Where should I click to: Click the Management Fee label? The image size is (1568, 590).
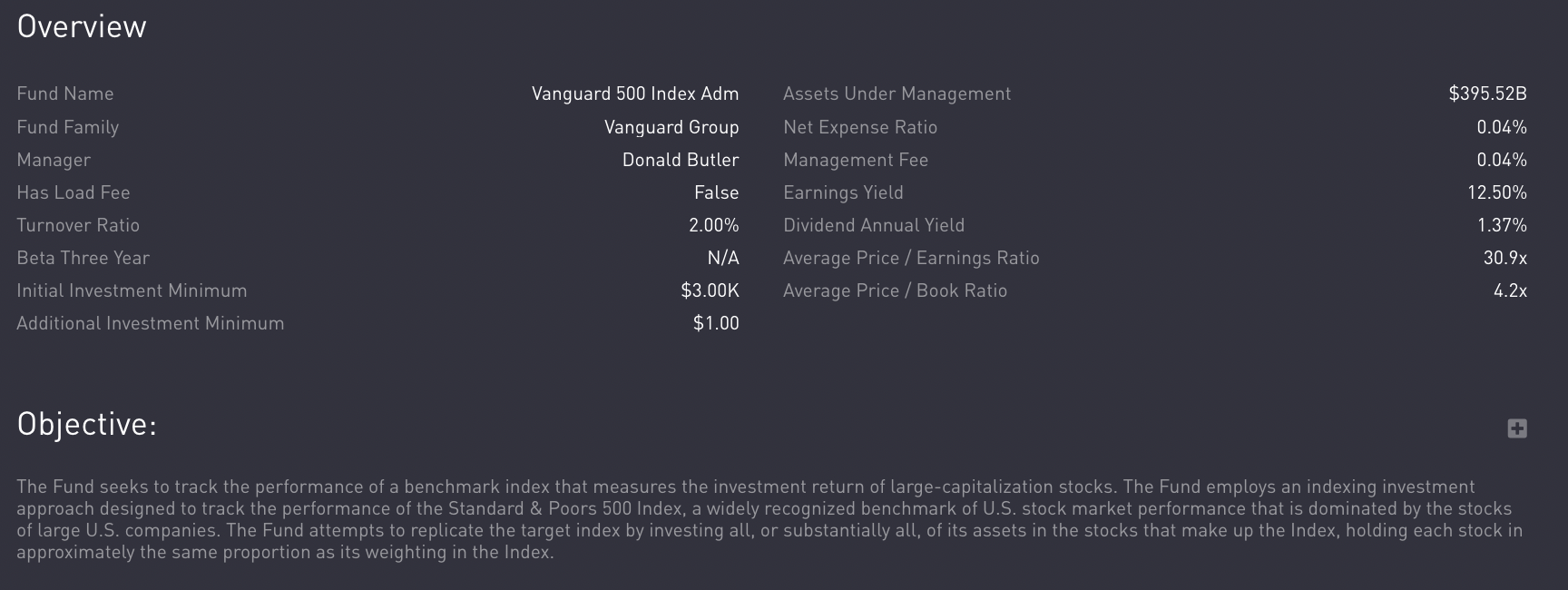[x=856, y=160]
